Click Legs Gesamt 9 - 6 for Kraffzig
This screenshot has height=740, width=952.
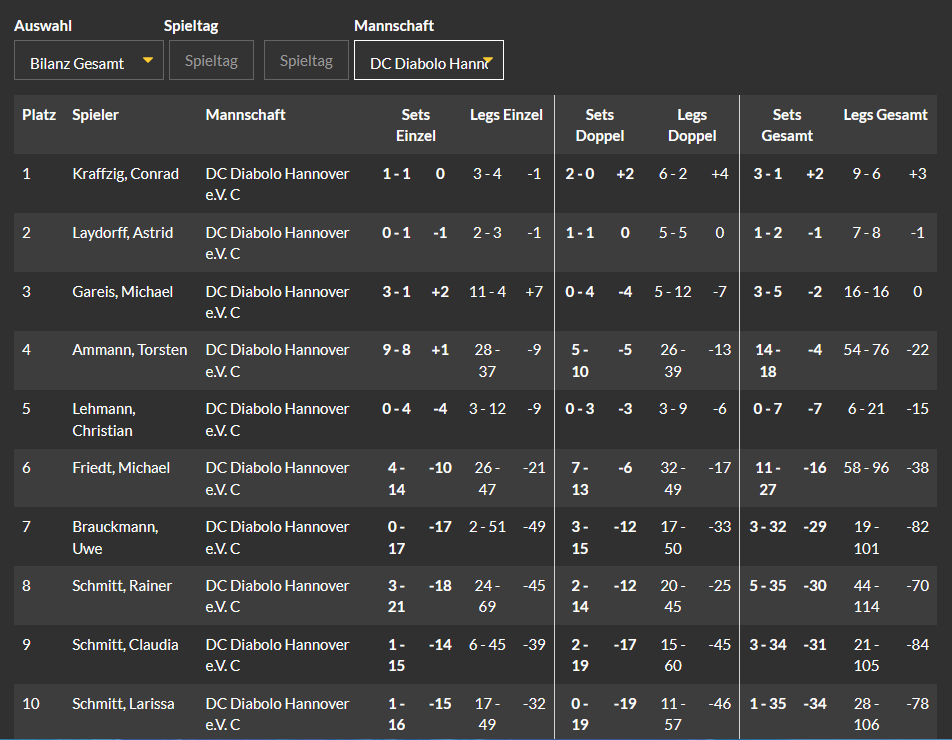pyautogui.click(x=866, y=174)
